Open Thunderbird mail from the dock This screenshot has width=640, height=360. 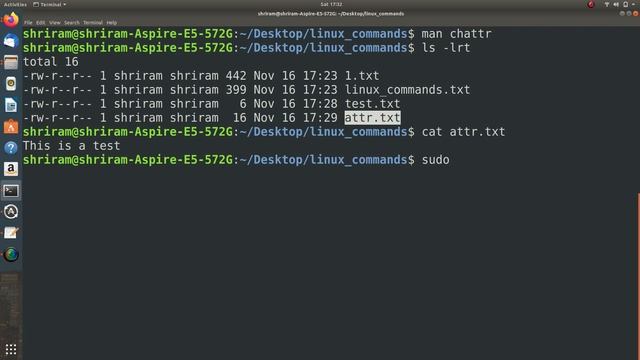click(x=11, y=41)
